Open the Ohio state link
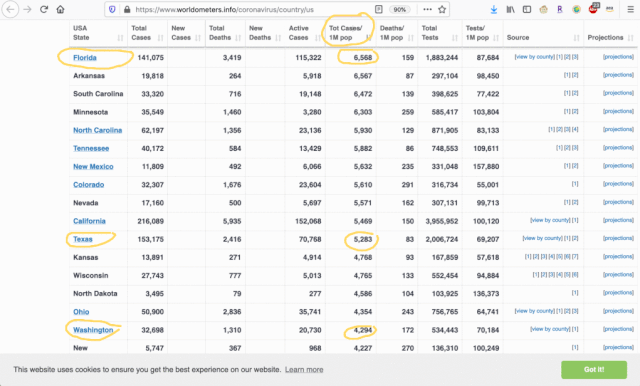This screenshot has height=386, width=640. tap(81, 312)
